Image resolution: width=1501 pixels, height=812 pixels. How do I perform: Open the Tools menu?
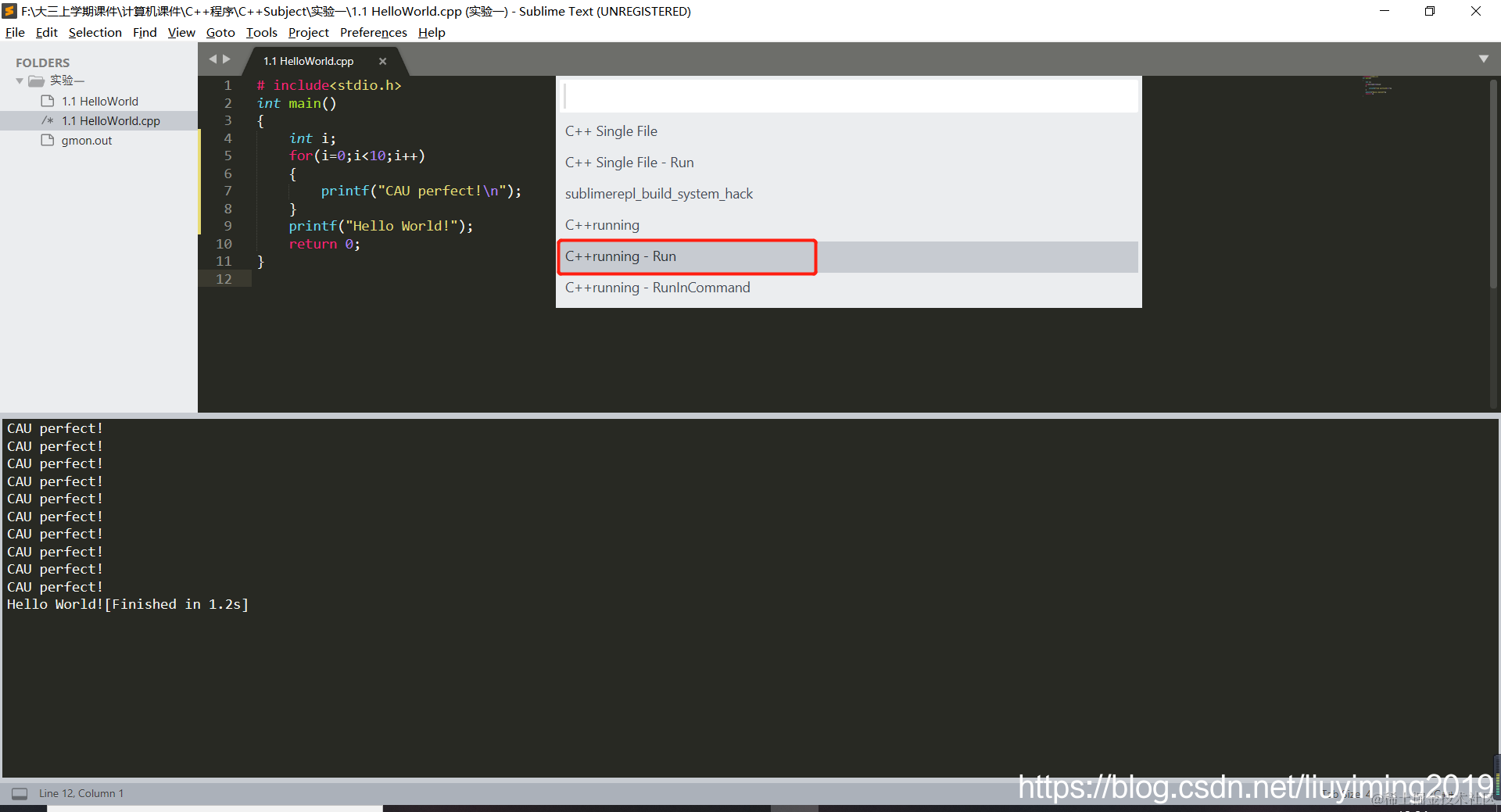coord(261,32)
